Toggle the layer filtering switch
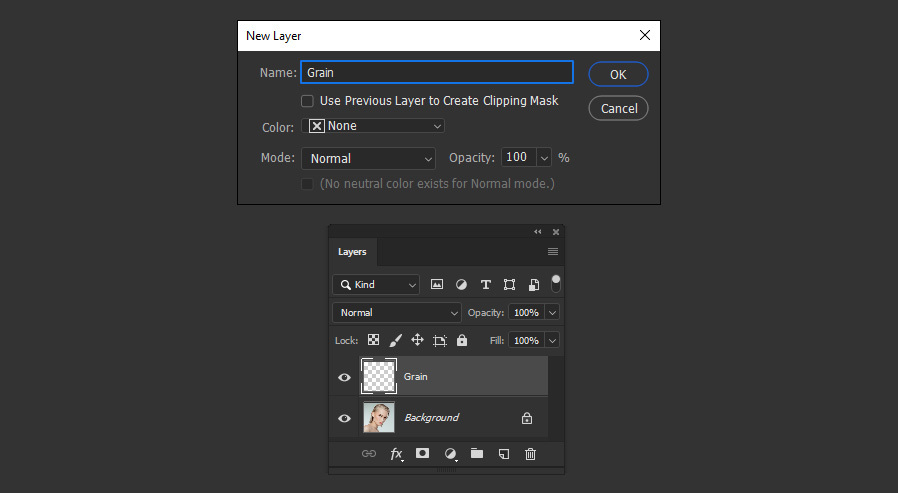 pos(556,284)
